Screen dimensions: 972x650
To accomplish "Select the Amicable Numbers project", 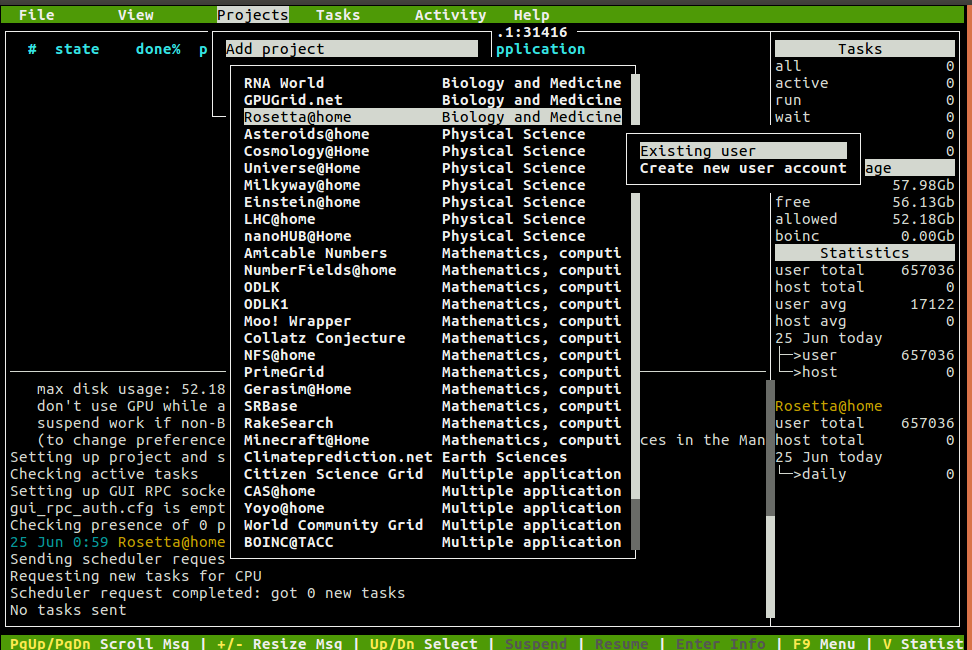I will click(x=433, y=253).
